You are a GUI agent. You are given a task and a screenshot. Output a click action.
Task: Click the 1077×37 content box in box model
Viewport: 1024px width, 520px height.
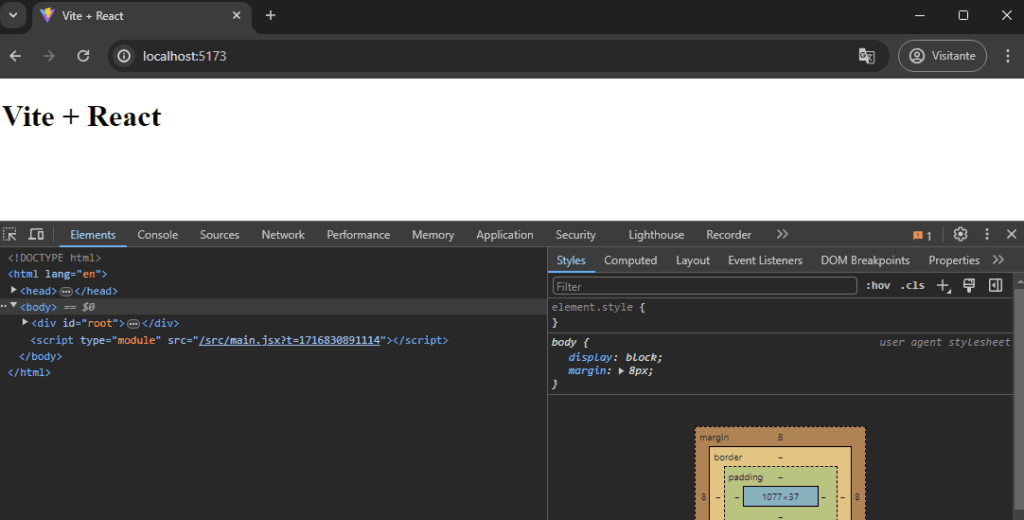coord(780,496)
